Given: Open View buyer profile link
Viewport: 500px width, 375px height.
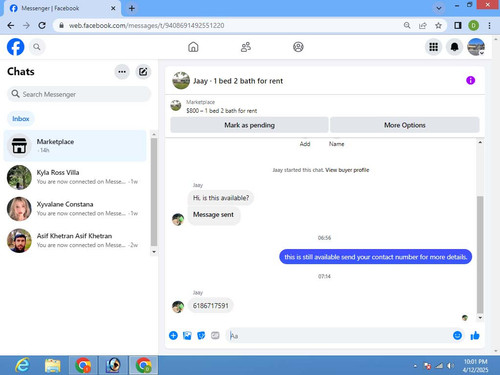Looking at the screenshot, I should pos(347,170).
